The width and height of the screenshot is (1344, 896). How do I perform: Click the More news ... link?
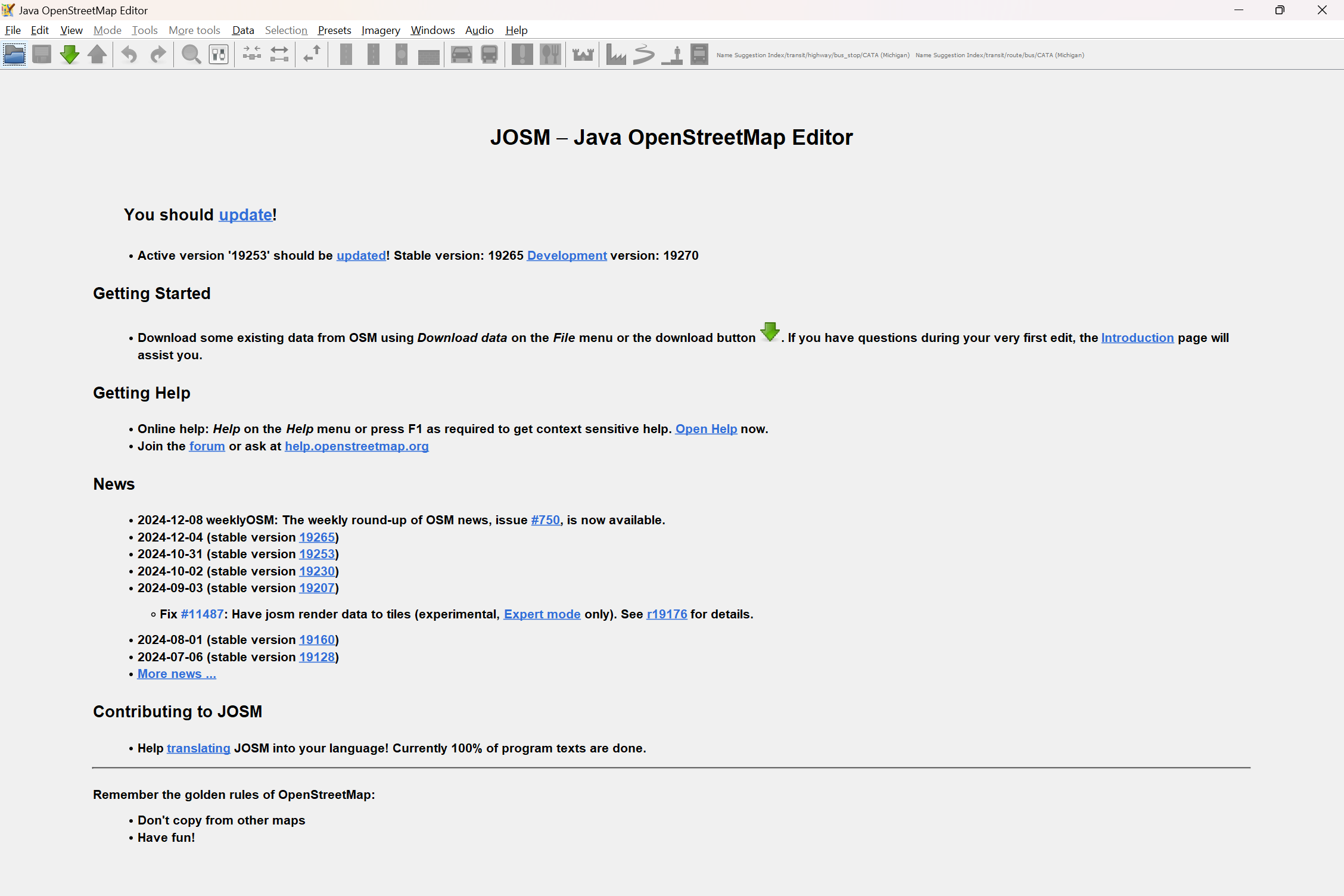[x=176, y=674]
